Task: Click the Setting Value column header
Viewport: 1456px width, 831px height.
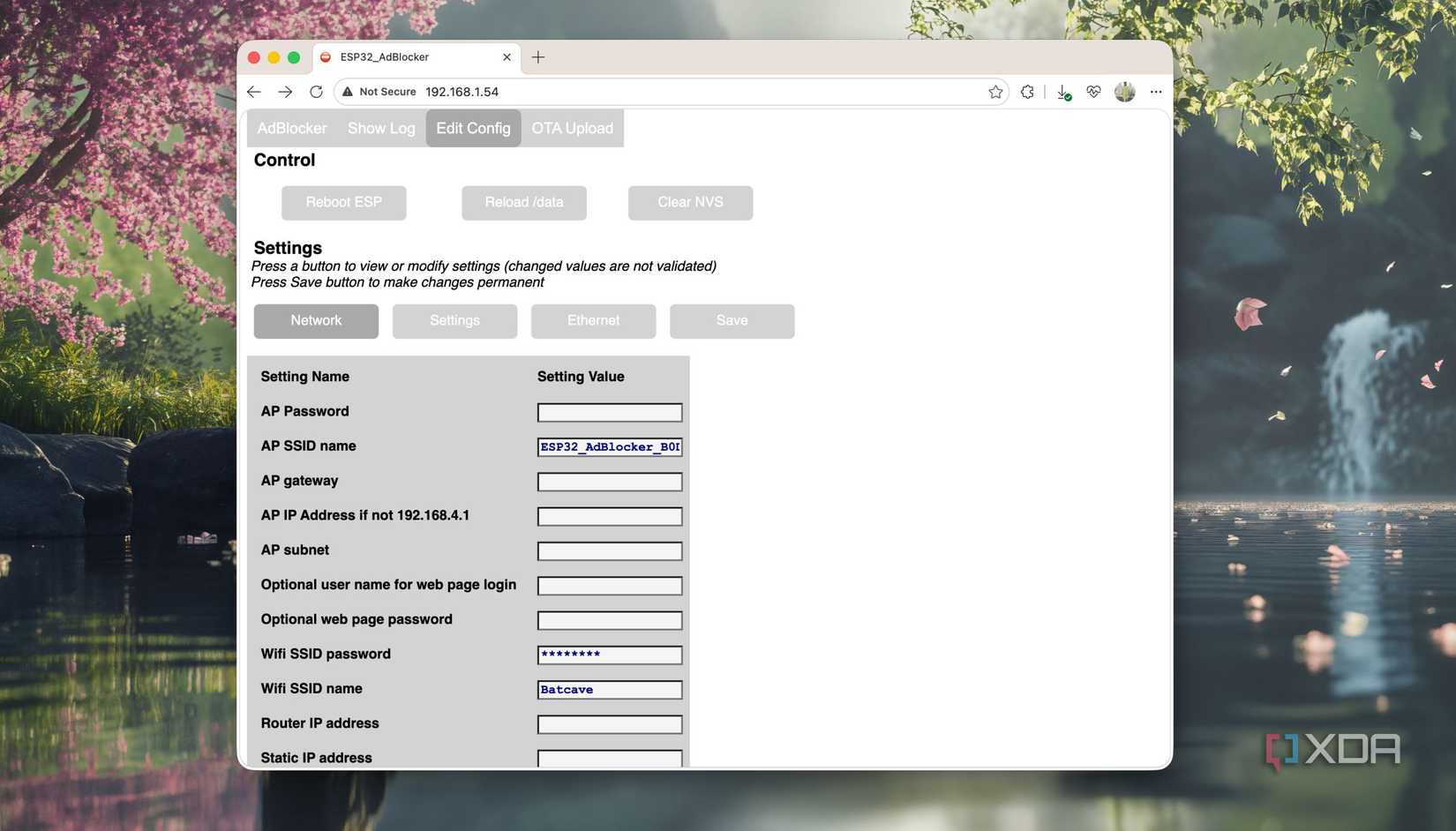Action: tap(581, 377)
